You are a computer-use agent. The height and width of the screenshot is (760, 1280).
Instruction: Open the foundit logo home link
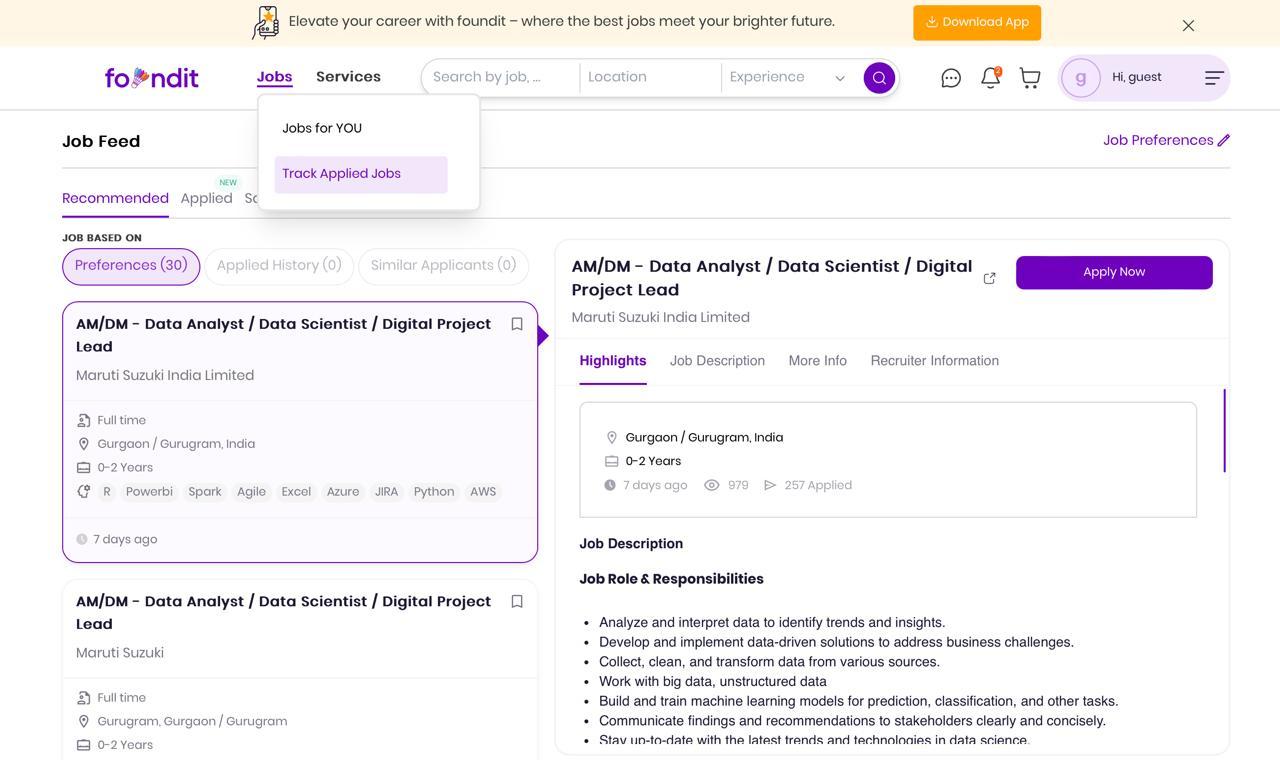pos(152,77)
